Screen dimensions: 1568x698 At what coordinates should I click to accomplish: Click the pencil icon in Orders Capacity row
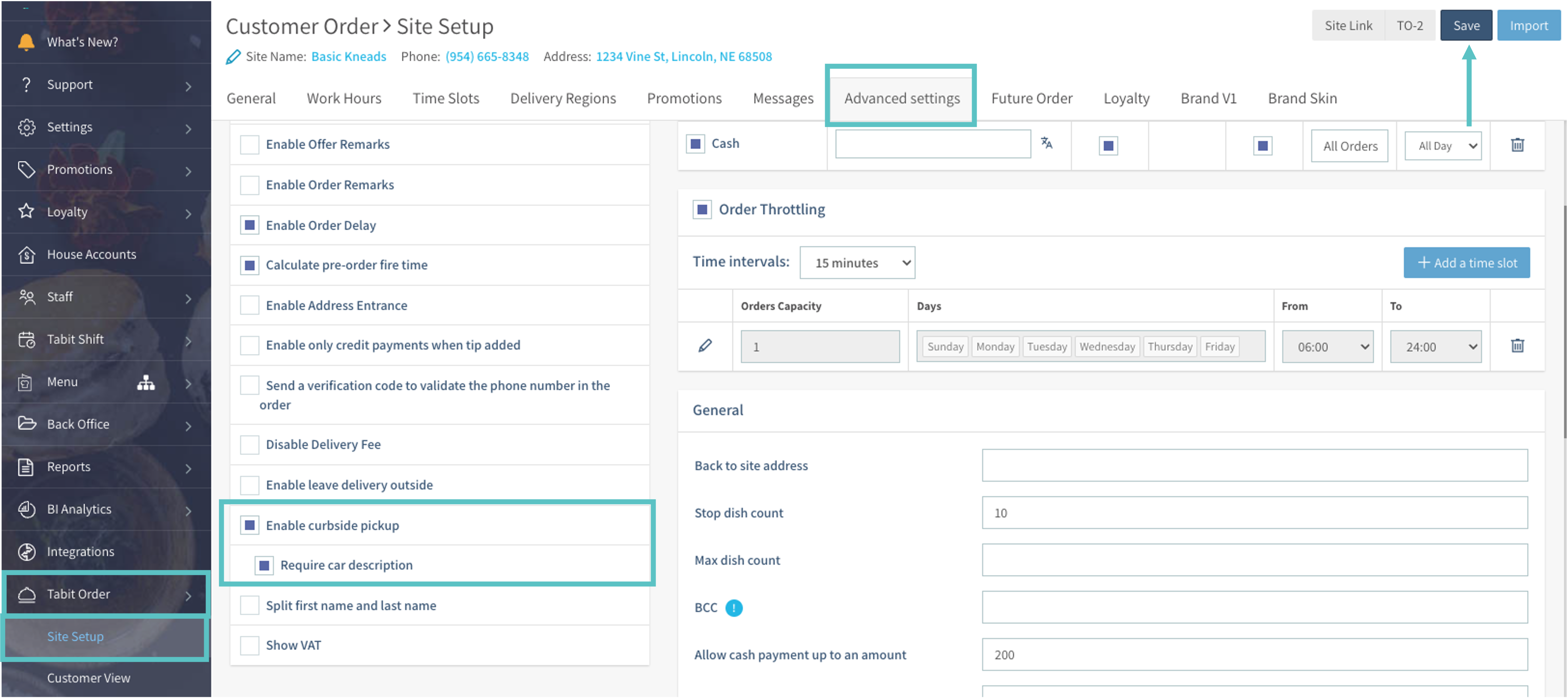(705, 346)
